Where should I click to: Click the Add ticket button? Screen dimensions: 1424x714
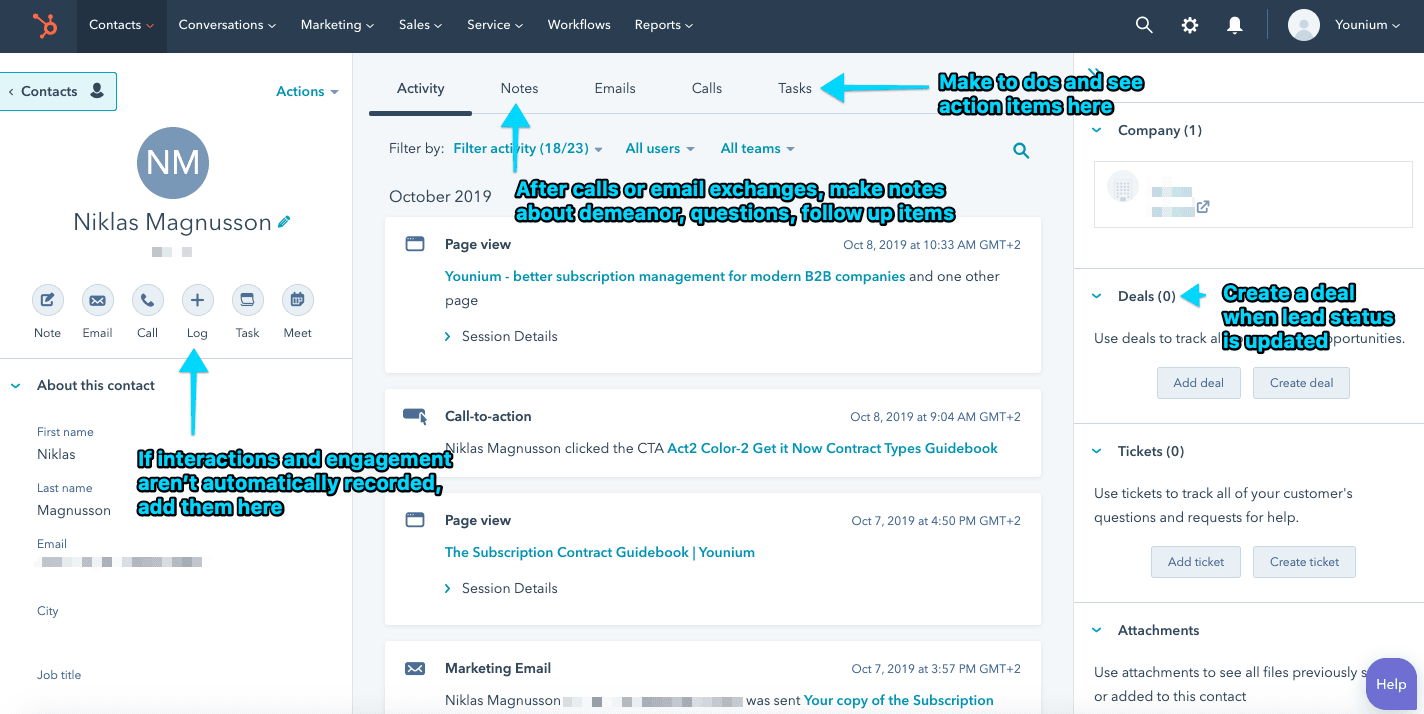coord(1196,562)
